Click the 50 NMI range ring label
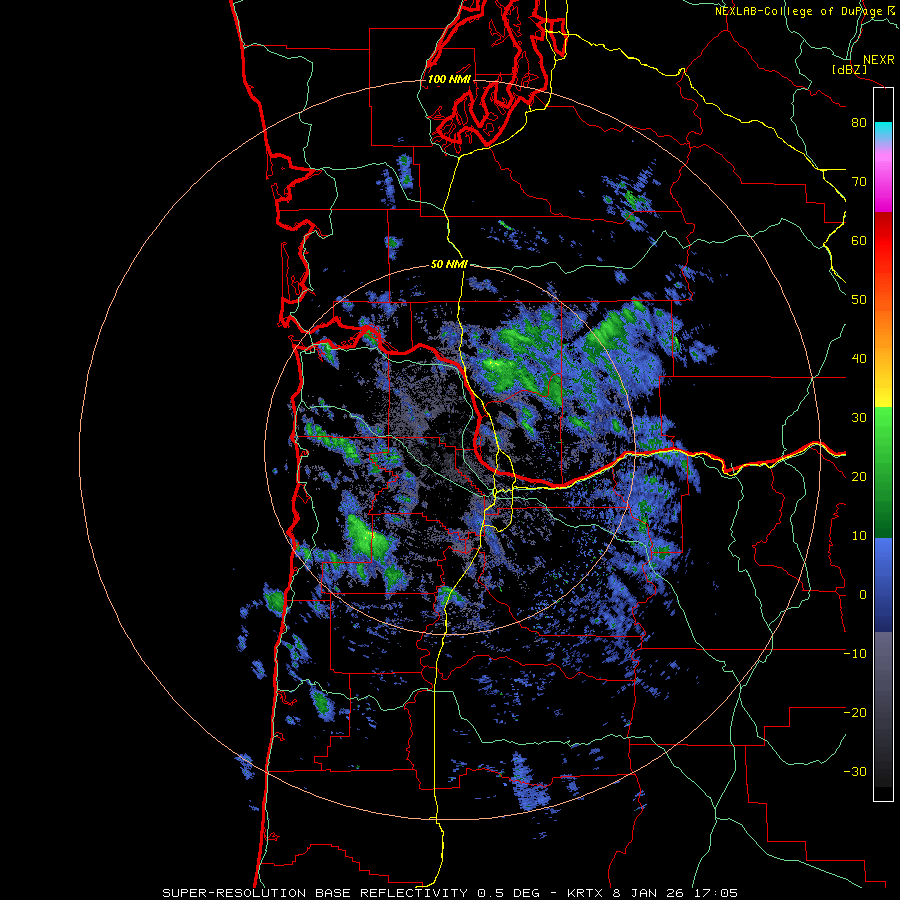This screenshot has width=900, height=900. point(449,265)
